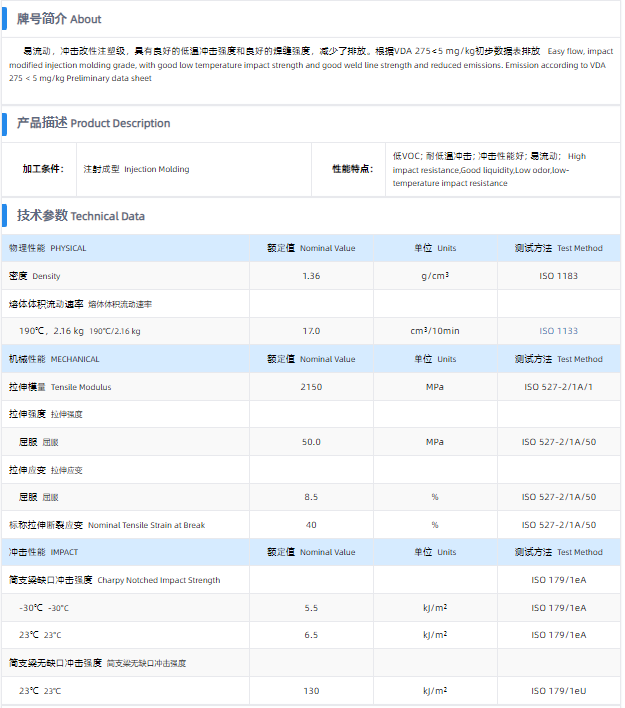Click the About section heading
625x708 pixels.
(x=58, y=19)
